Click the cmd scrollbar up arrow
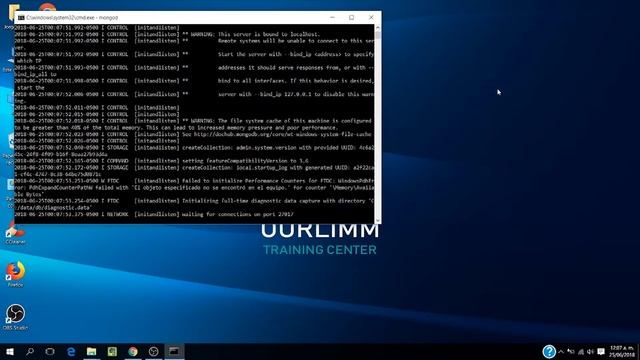 [x=378, y=28]
